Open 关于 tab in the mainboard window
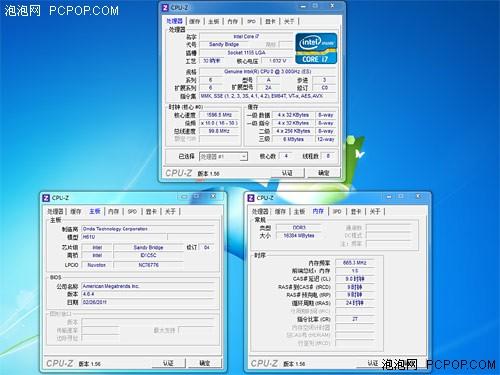The image size is (500, 375). [170, 211]
